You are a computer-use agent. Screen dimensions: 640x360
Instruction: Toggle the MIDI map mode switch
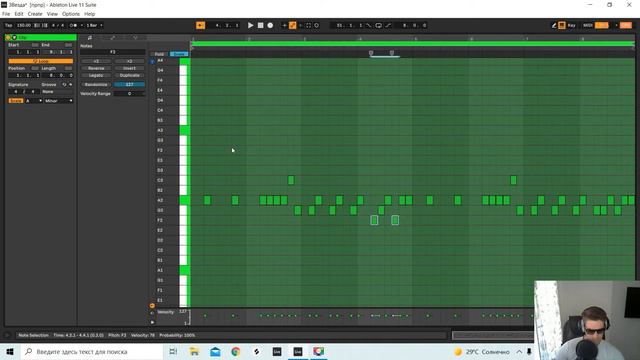click(x=588, y=25)
